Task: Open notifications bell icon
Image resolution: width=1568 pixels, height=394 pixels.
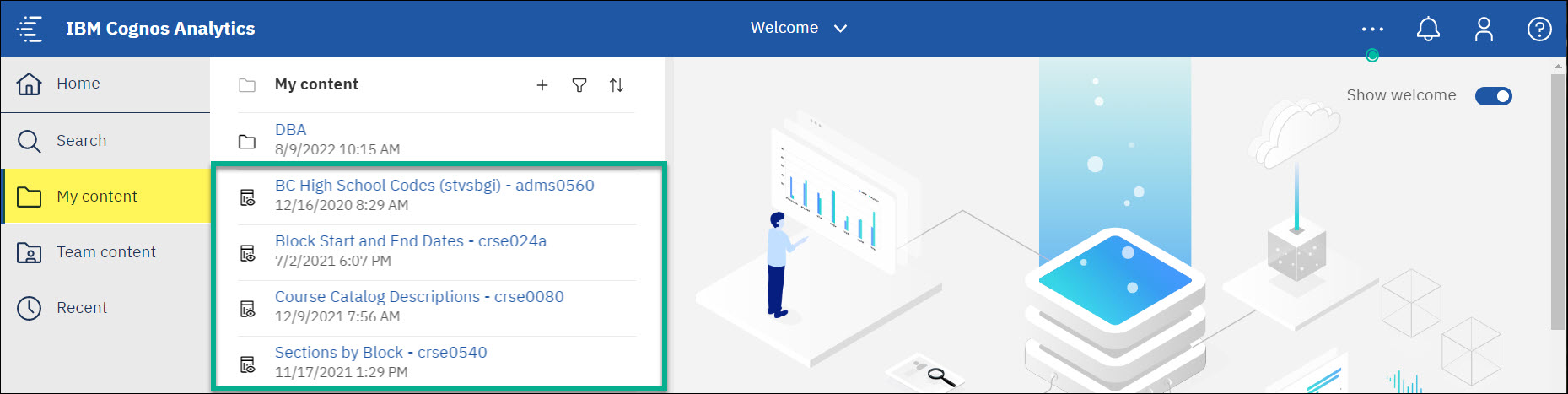Action: click(1428, 29)
